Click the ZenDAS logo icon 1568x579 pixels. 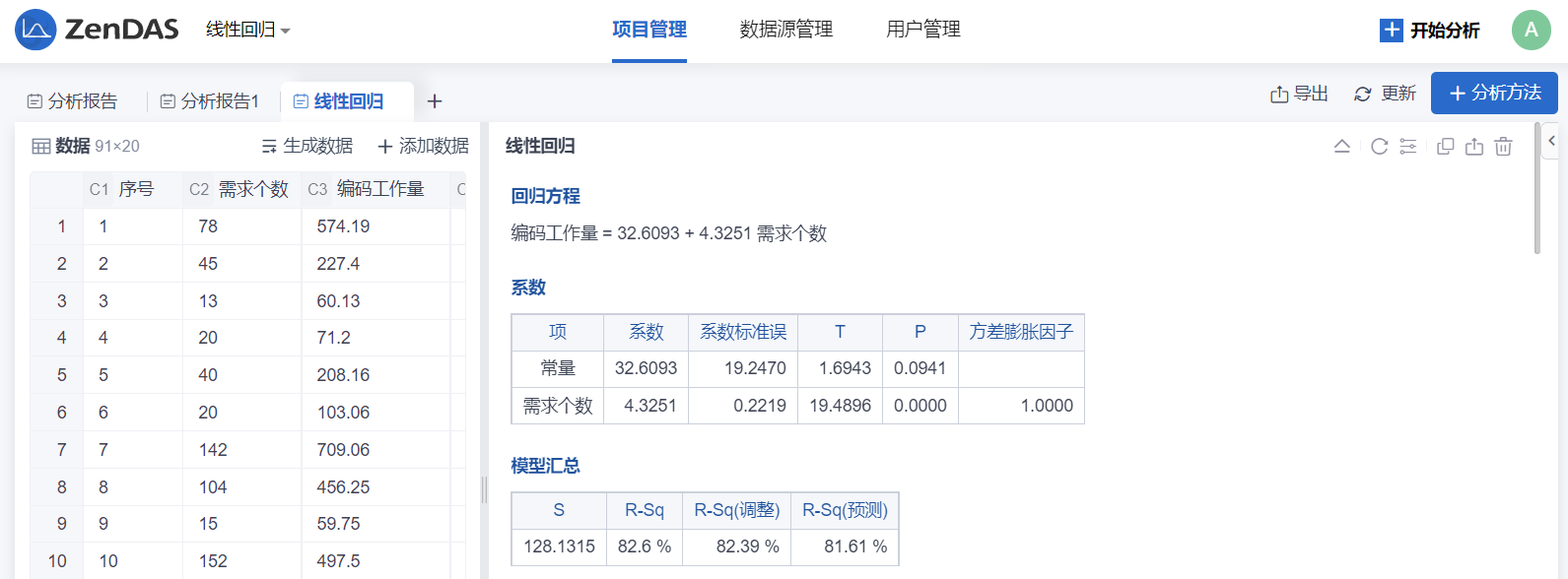(x=35, y=30)
